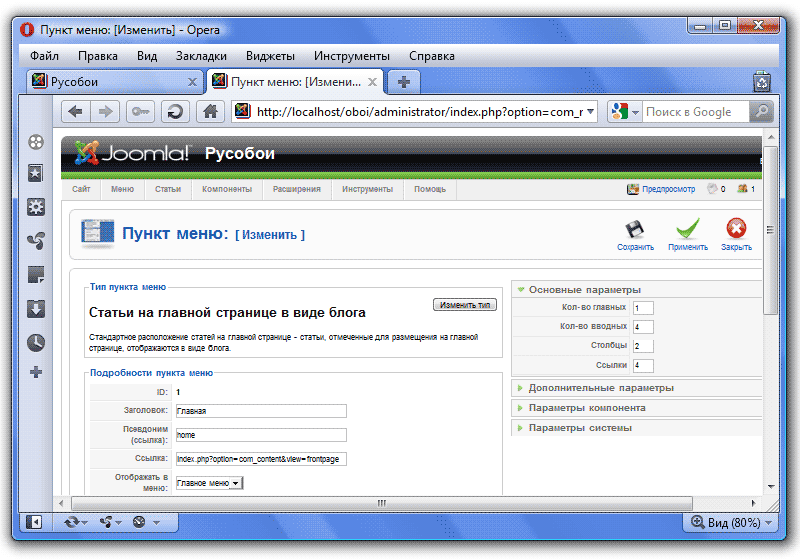
Task: Toggle the side panel using the status bar button
Action: 34,522
